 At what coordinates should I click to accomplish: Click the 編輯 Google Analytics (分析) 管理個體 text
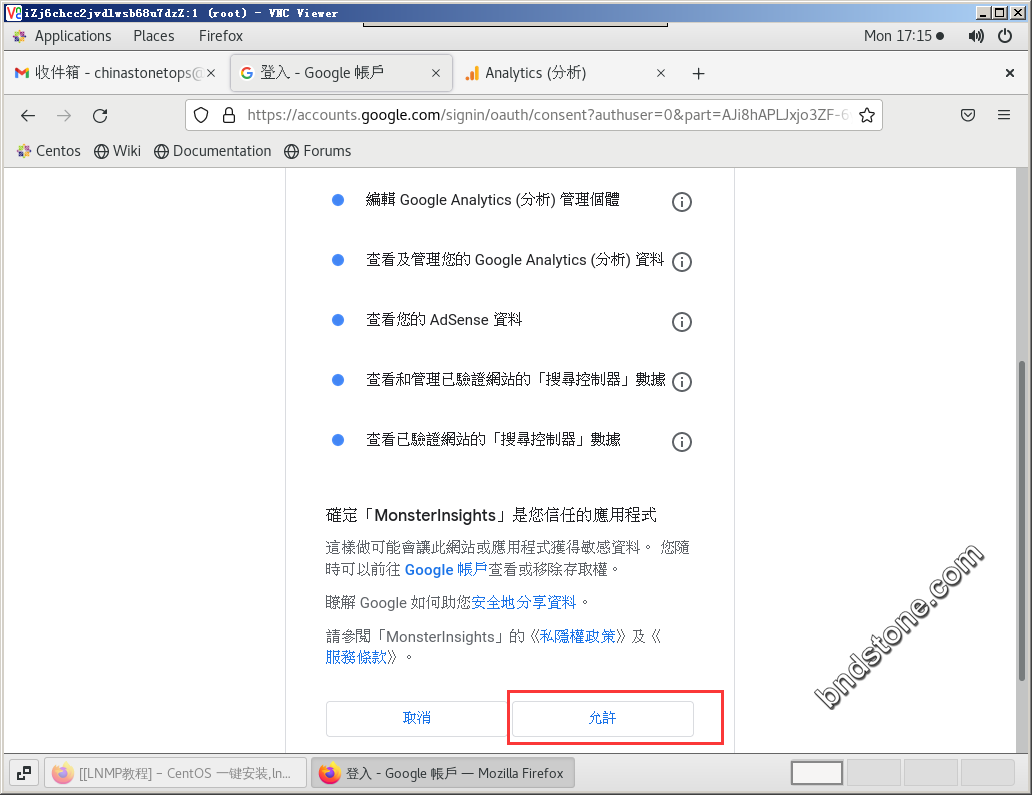pos(492,200)
